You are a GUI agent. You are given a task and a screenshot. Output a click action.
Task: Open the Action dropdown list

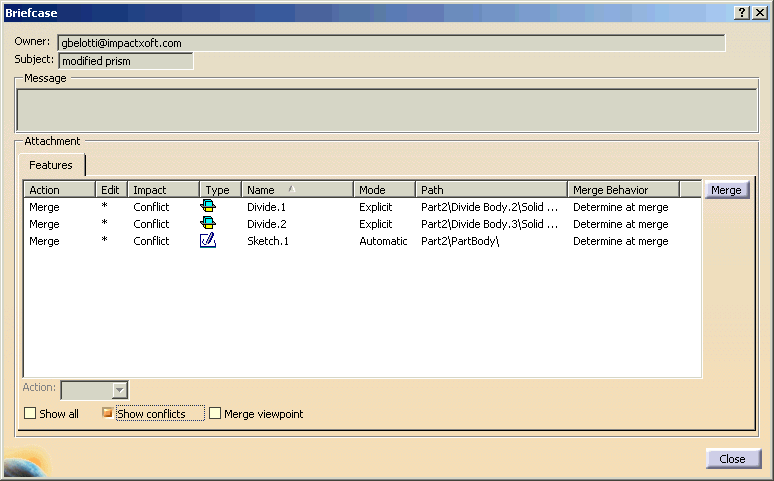119,390
